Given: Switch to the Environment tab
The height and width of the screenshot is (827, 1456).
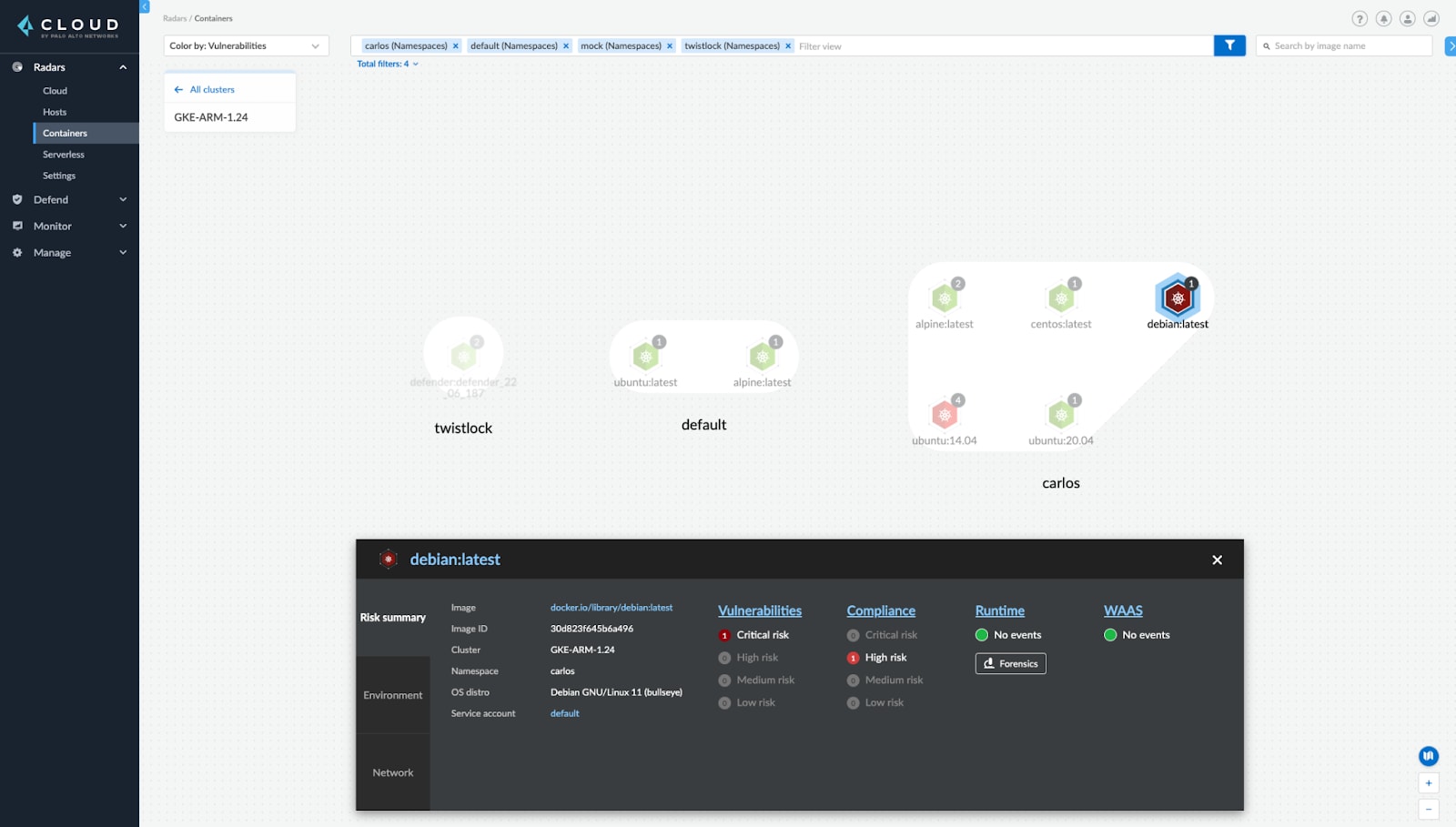Looking at the screenshot, I should point(393,695).
